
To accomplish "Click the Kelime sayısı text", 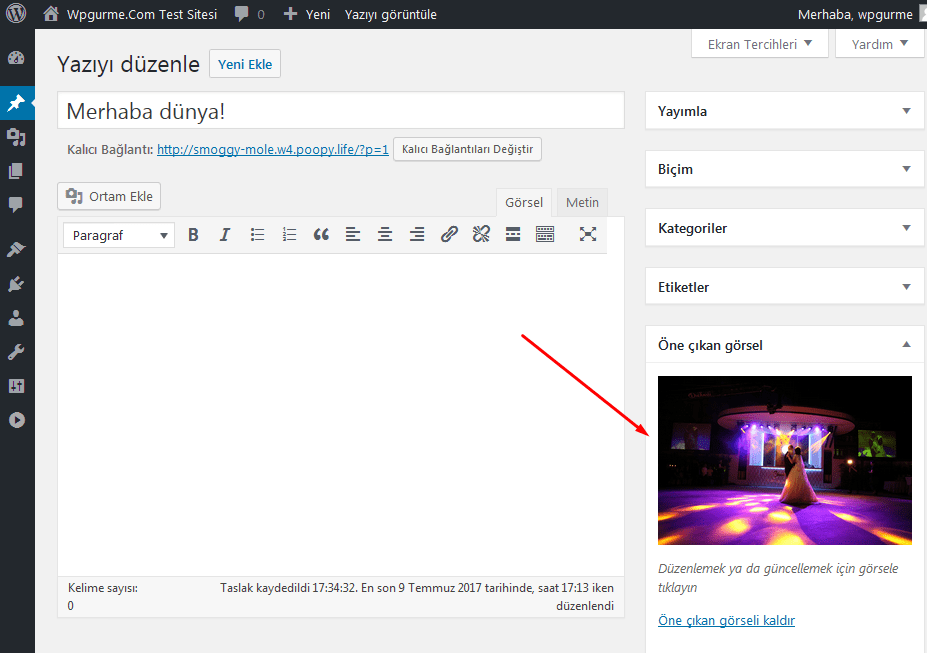I will point(103,588).
